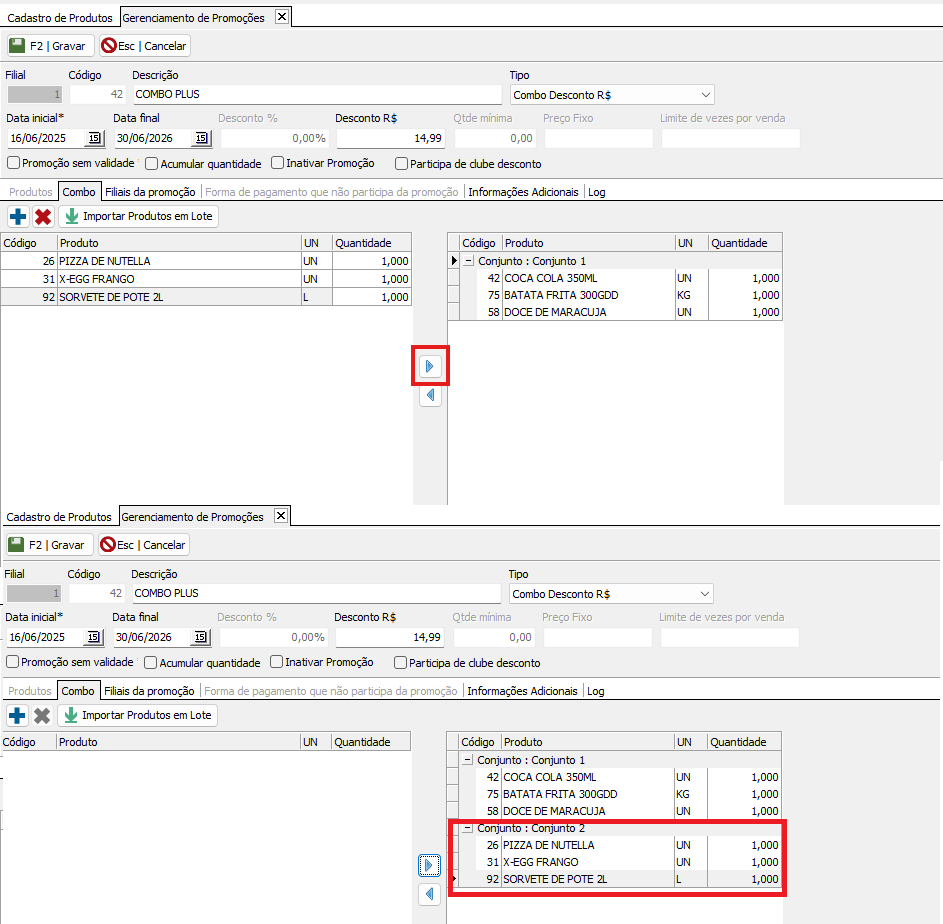Viewport: 943px width, 924px height.
Task: Click the right arrow button outlined in red
Action: point(430,367)
